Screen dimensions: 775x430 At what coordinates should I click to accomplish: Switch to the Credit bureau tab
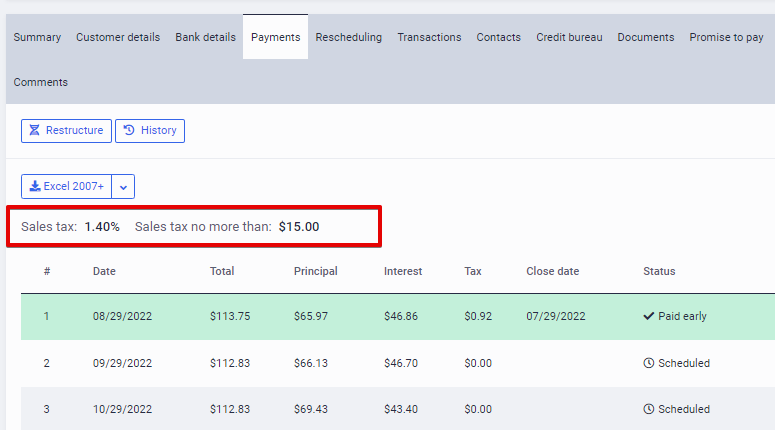point(569,37)
